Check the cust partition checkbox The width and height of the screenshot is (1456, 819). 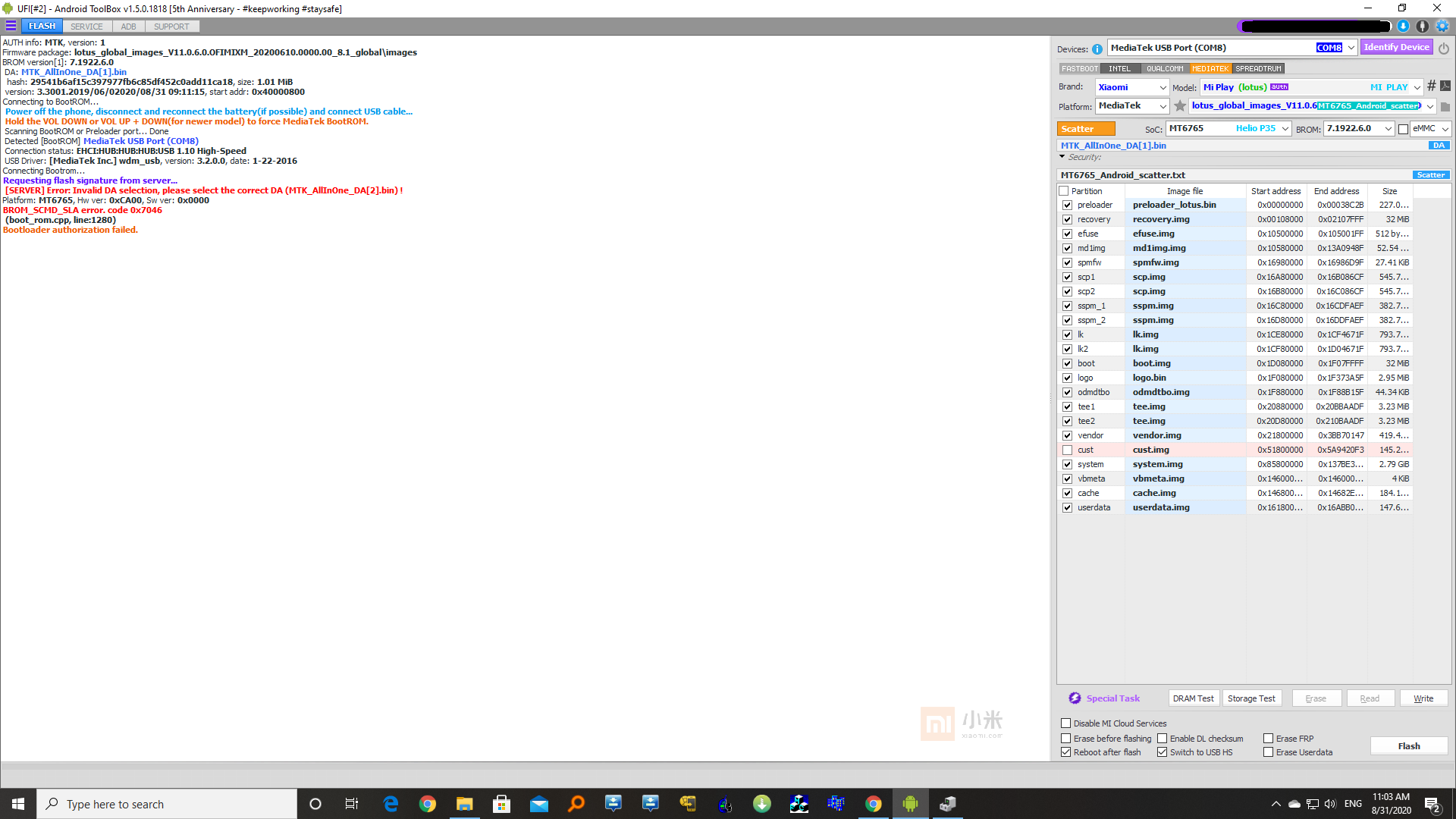(x=1067, y=450)
